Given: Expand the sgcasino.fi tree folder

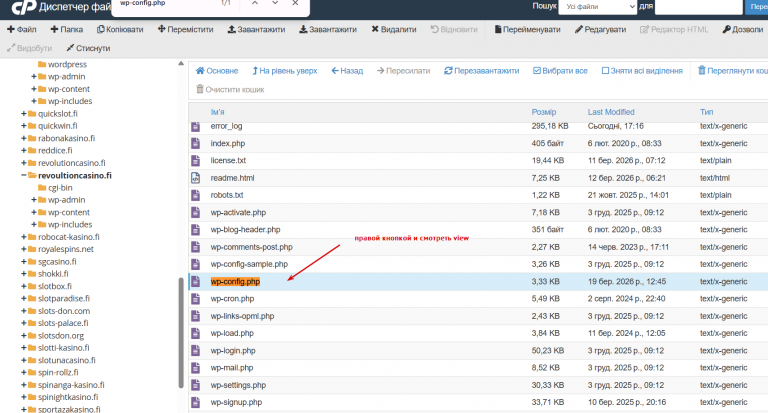Looking at the screenshot, I should tap(24, 262).
